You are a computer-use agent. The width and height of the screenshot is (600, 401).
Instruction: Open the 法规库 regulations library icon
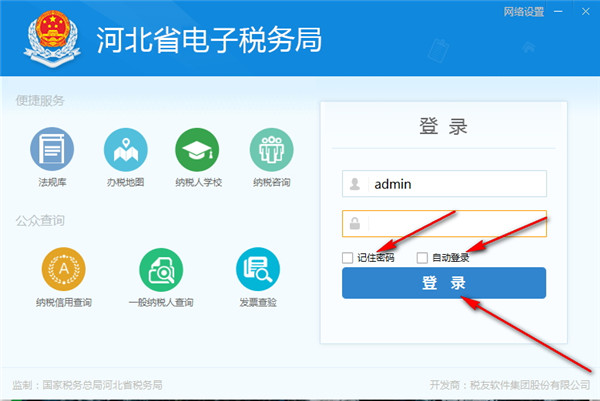pos(52,149)
